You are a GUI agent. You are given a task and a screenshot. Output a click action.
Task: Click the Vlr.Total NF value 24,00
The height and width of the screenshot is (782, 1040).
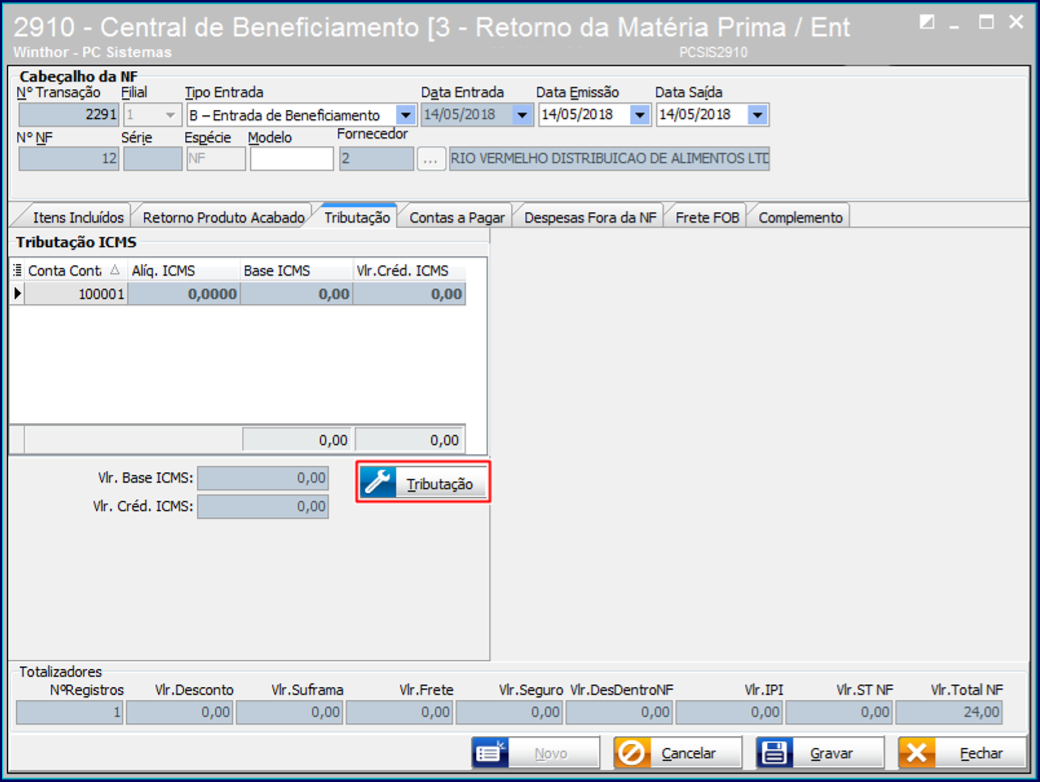point(948,712)
